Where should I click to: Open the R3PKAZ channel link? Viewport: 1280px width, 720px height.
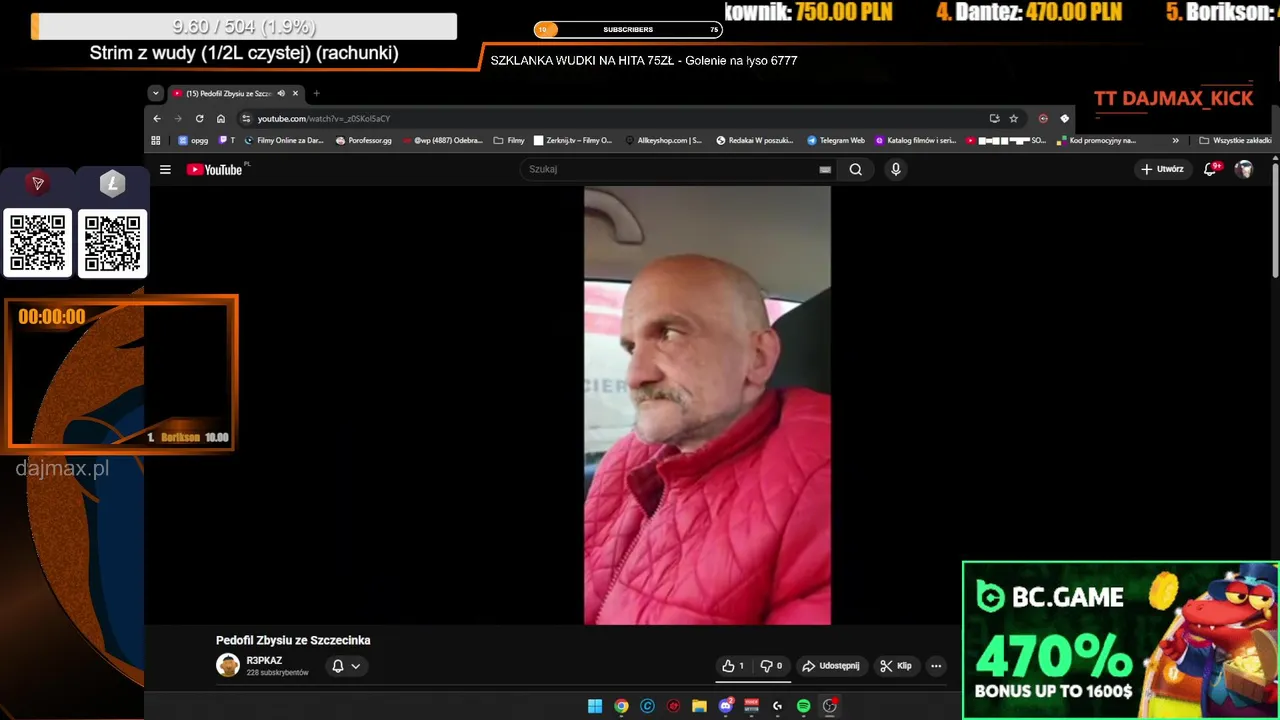(264, 660)
